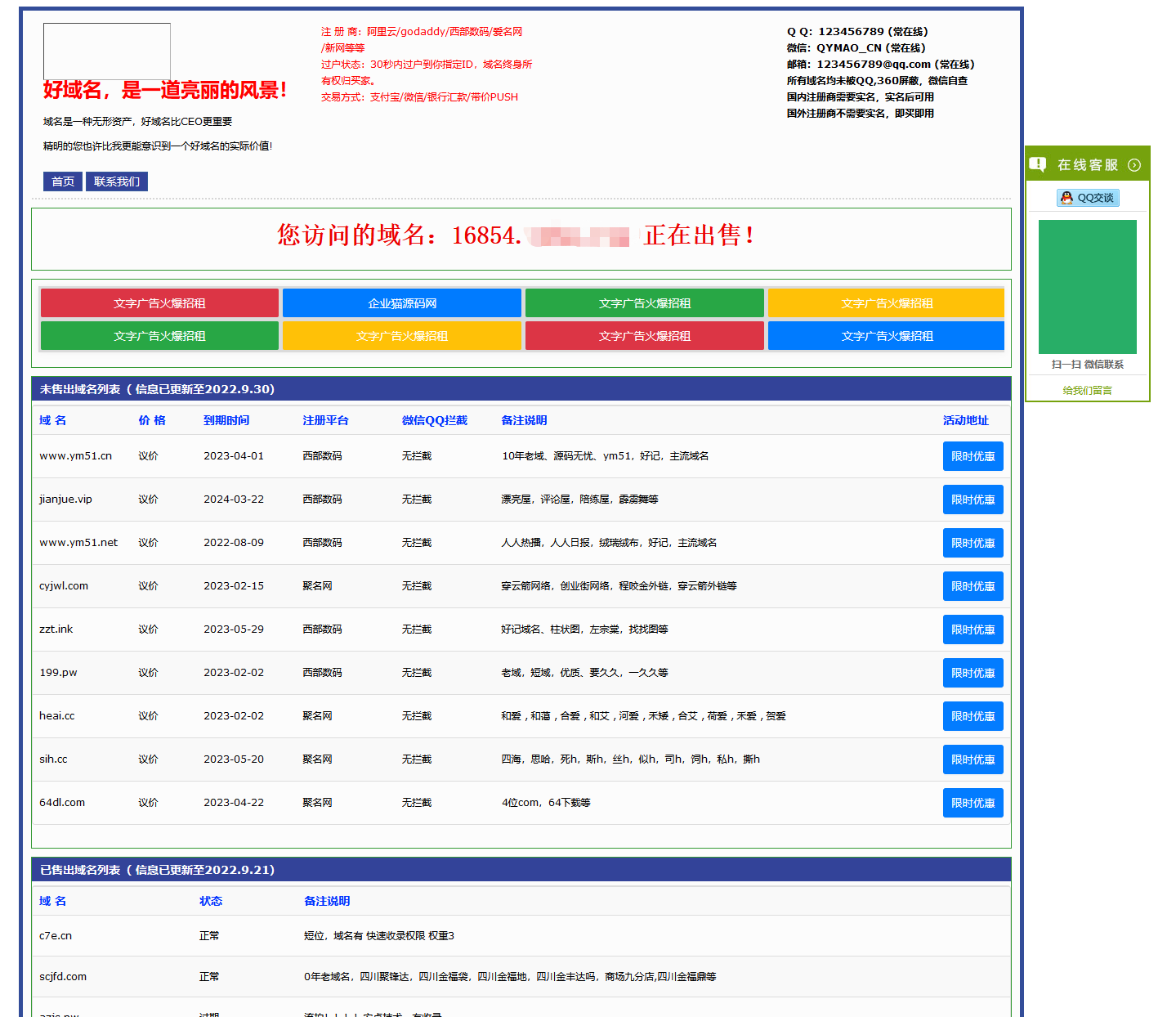This screenshot has width=1176, height=1017.
Task: Collapse the 在线客服 panel with arrow icon
Action: click(1134, 165)
